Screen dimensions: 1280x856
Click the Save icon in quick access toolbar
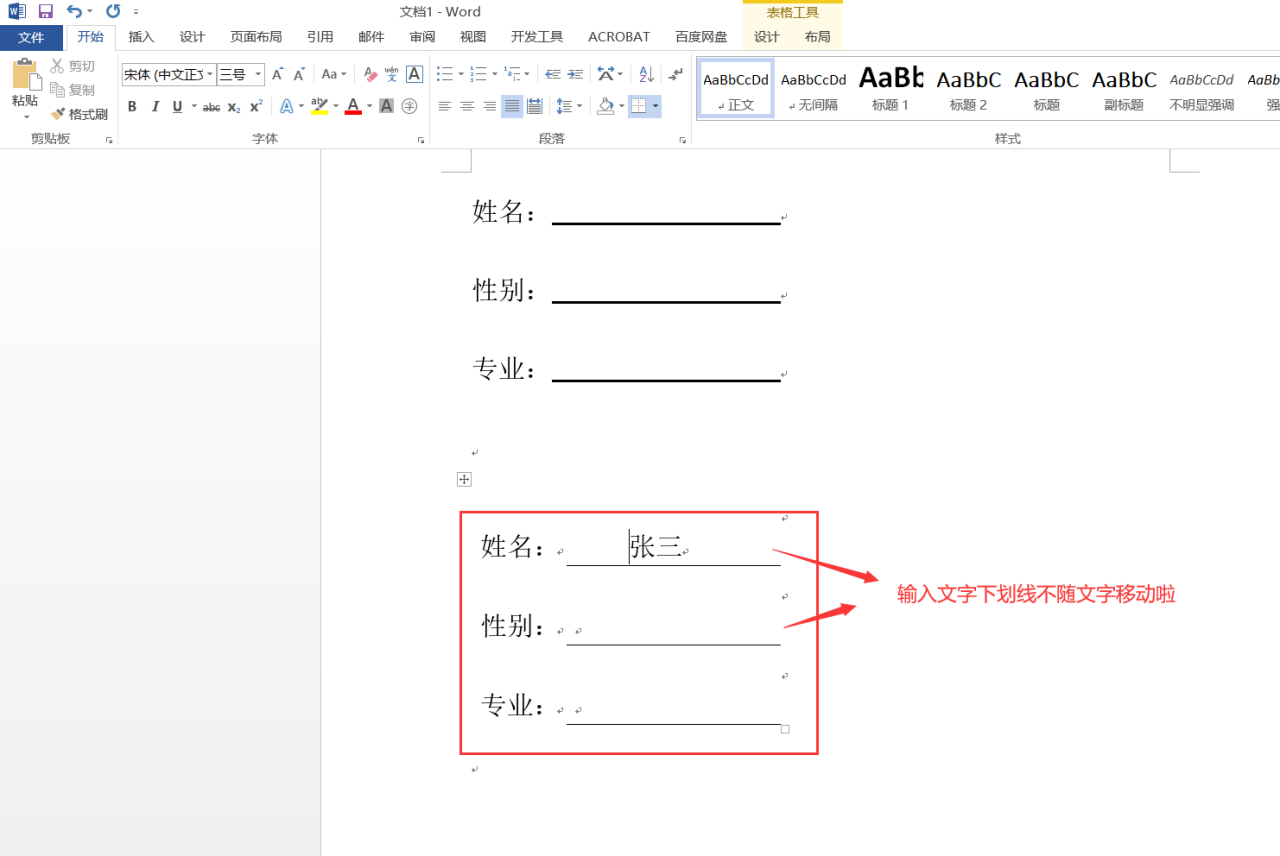point(45,11)
